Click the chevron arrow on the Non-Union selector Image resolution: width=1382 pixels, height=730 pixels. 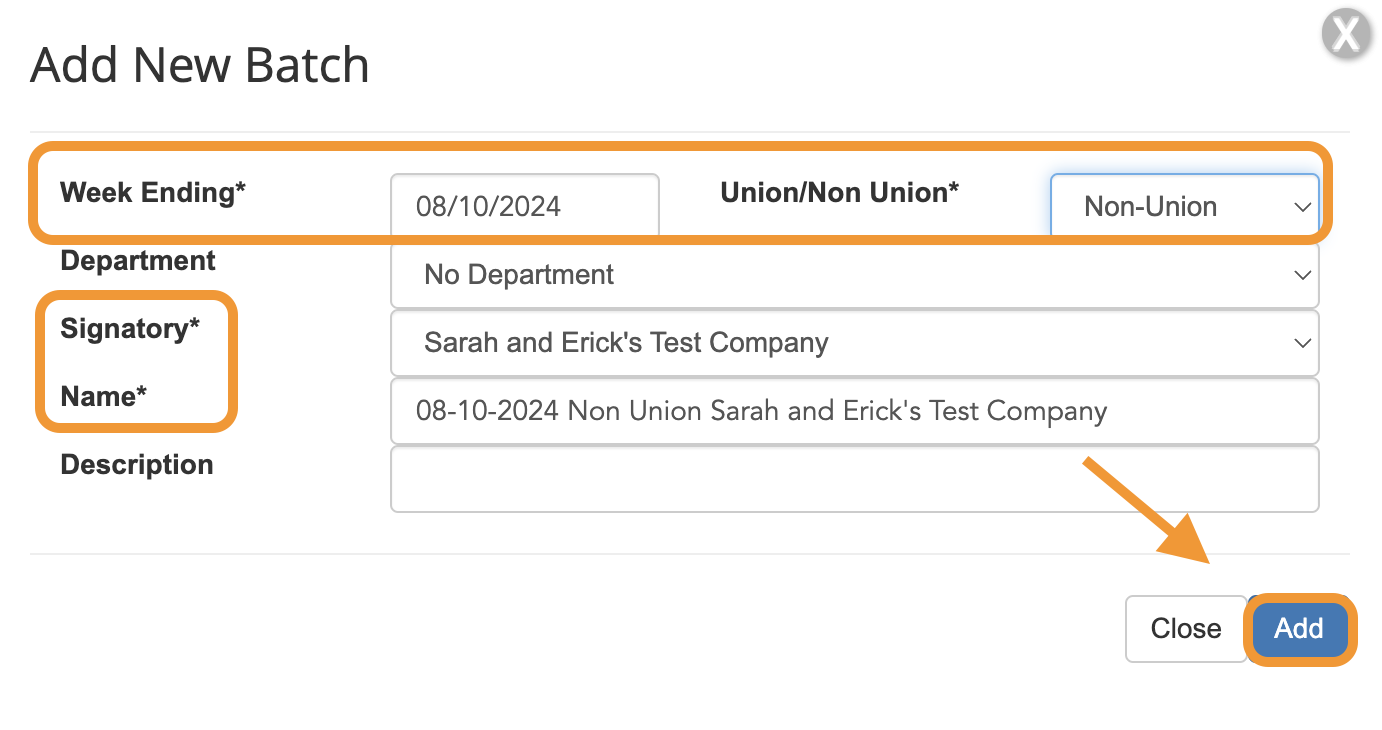point(1302,207)
